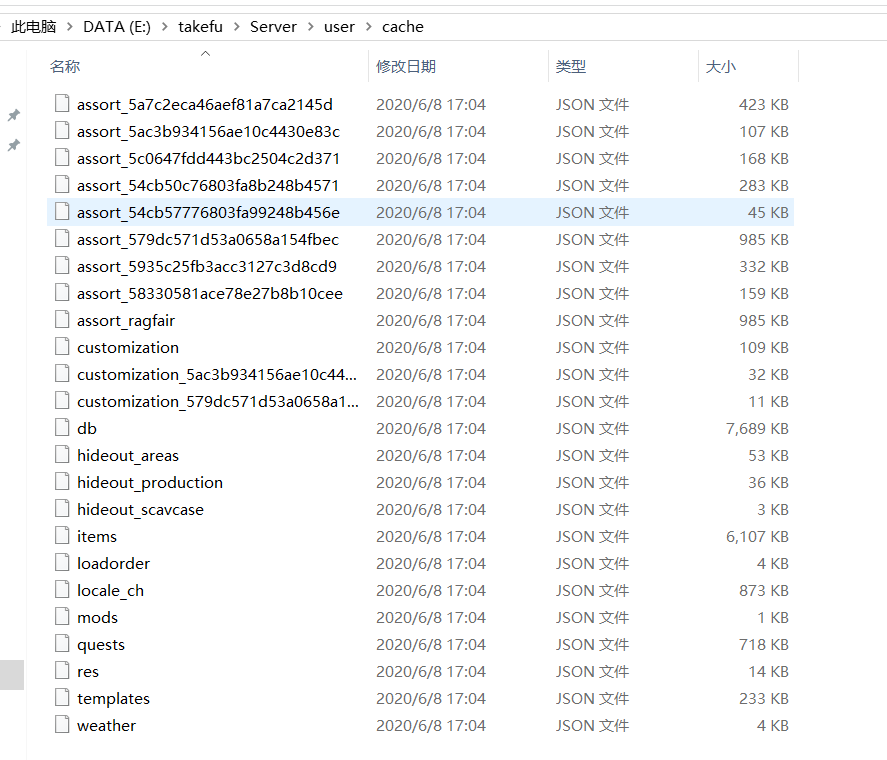The height and width of the screenshot is (760, 887).
Task: Click the items file icon
Action: click(62, 536)
